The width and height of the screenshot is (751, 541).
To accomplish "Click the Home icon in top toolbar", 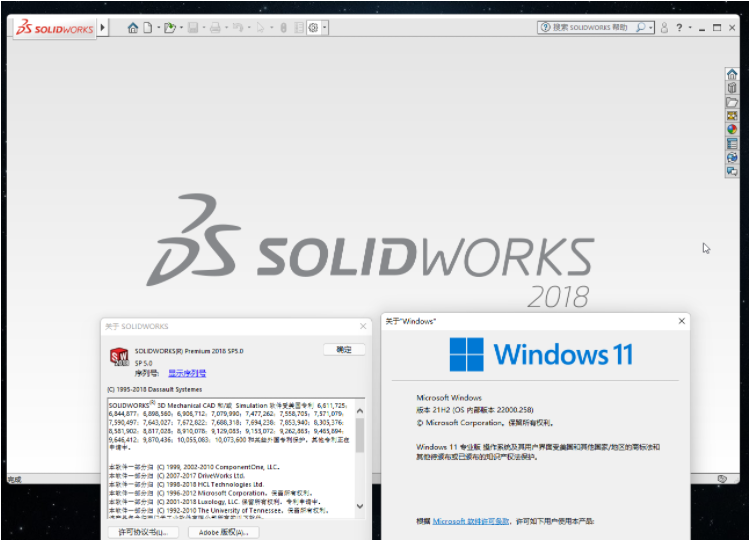I will click(133, 28).
